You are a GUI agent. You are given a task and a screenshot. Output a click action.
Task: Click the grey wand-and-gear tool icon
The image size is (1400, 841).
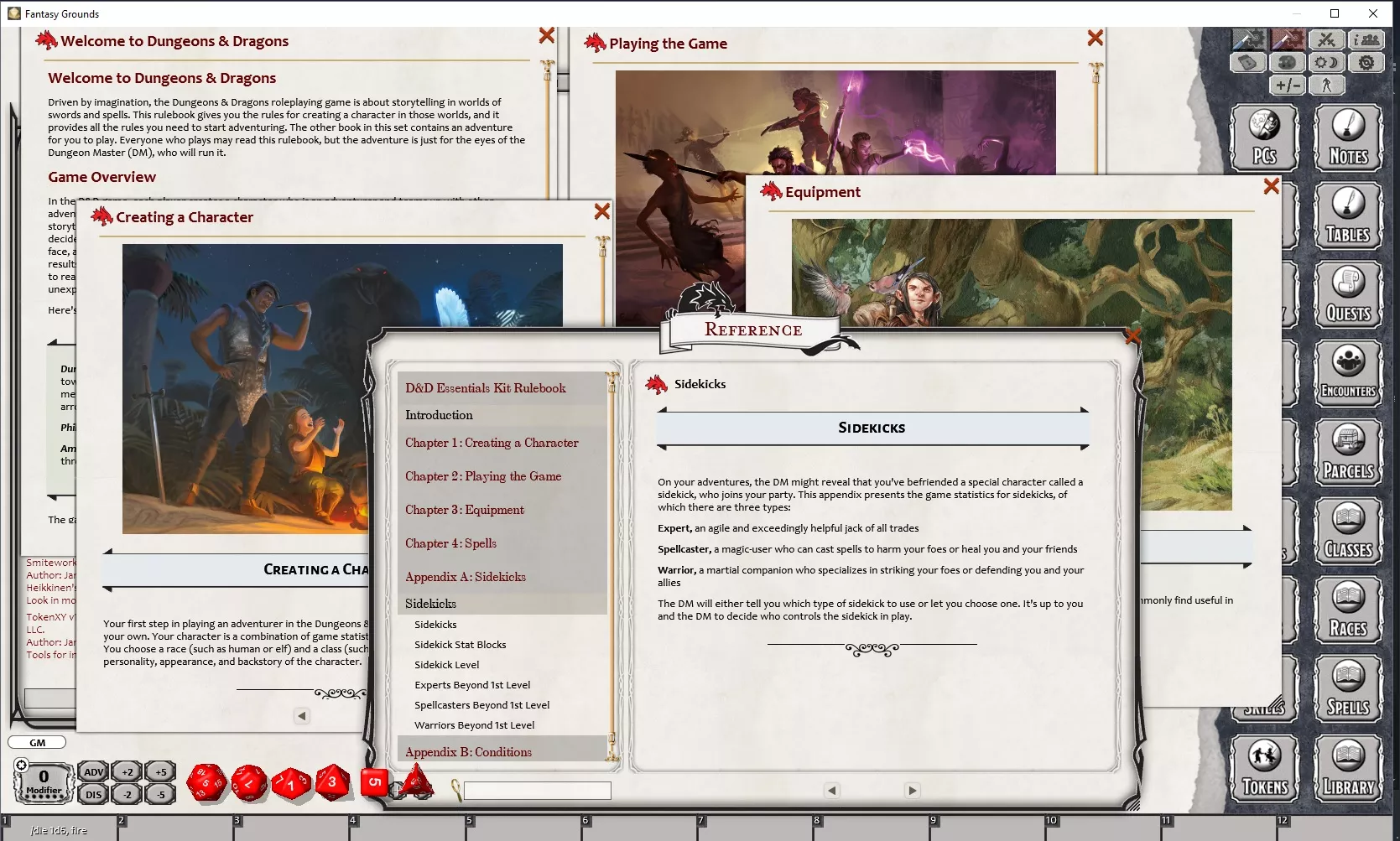click(x=1248, y=39)
